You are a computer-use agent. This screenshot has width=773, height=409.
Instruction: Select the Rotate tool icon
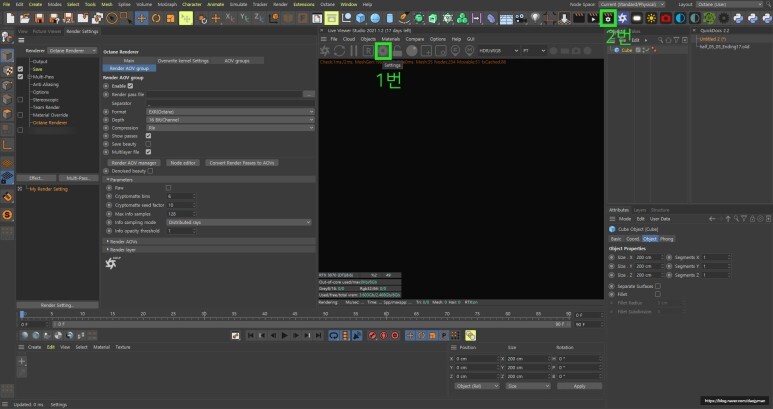tap(156, 19)
